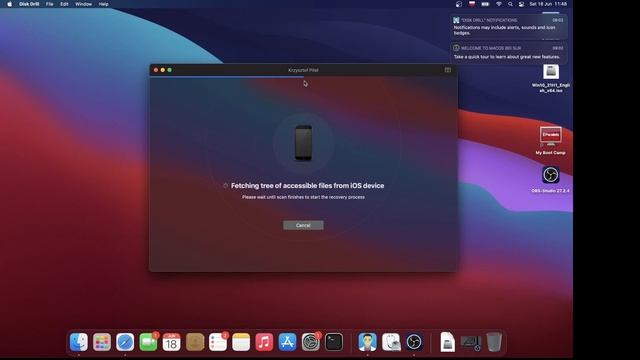Open the Apple menu
Image resolution: width=640 pixels, height=360 pixels.
click(x=9, y=4)
